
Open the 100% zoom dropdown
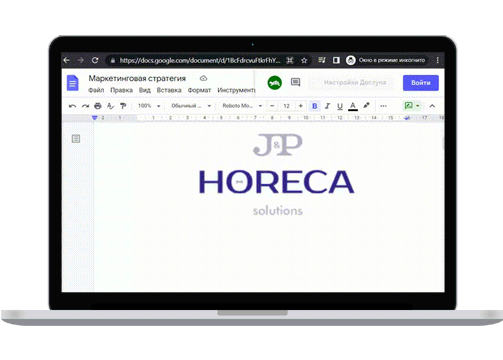tap(149, 106)
